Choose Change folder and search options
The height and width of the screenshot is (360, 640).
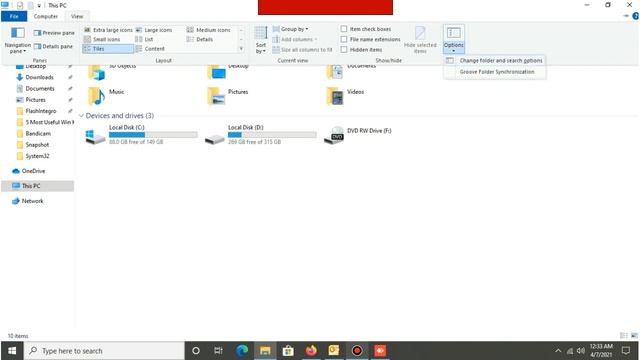pyautogui.click(x=495, y=60)
